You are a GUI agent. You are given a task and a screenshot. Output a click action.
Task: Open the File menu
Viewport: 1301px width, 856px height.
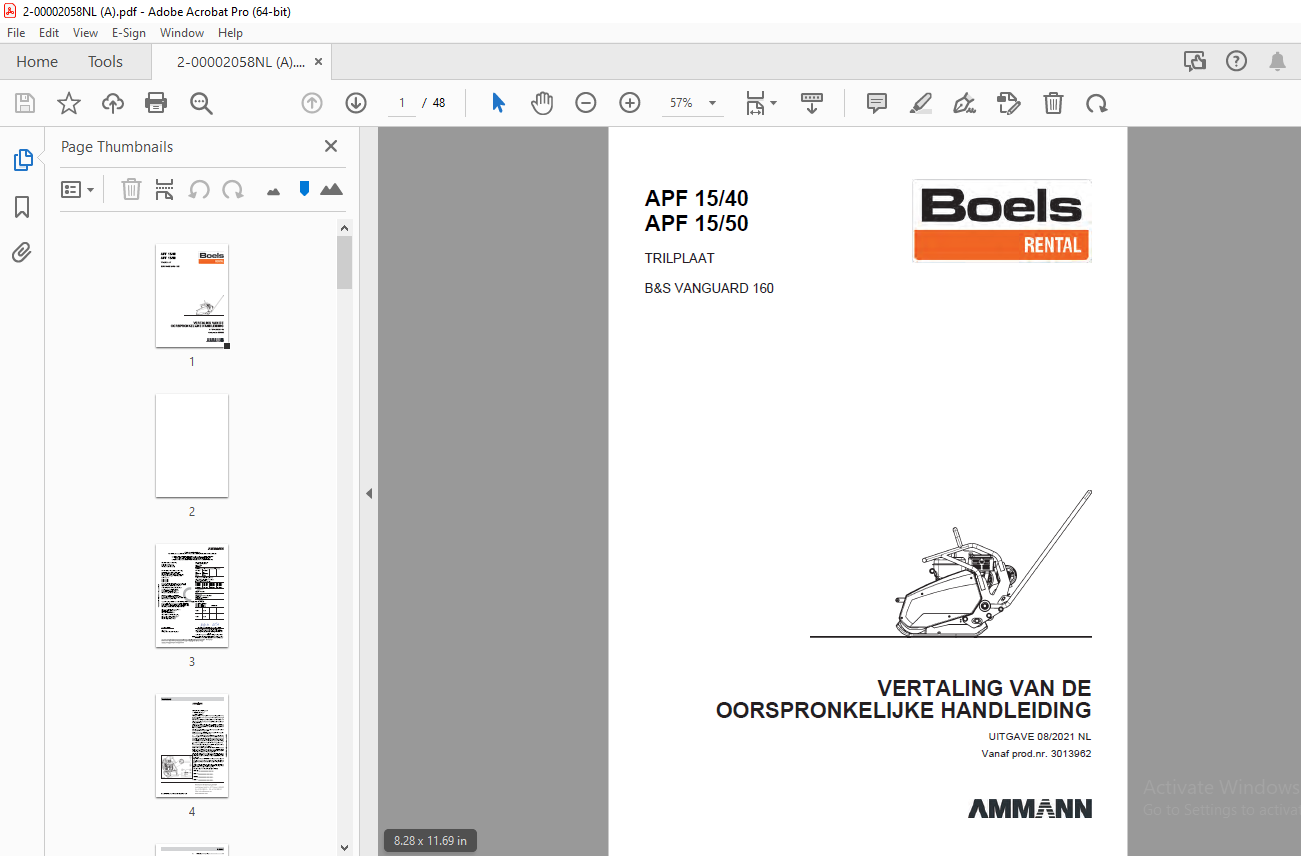click(x=16, y=33)
